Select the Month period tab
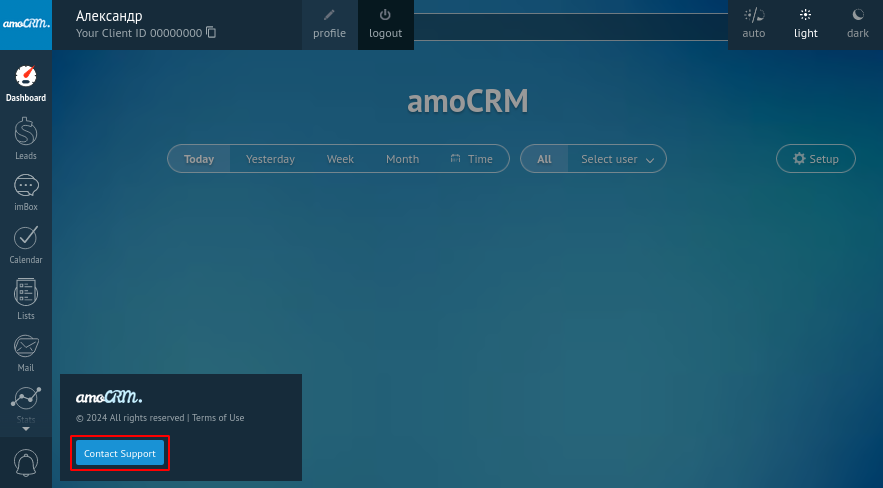Viewport: 883px width, 488px height. click(x=402, y=159)
